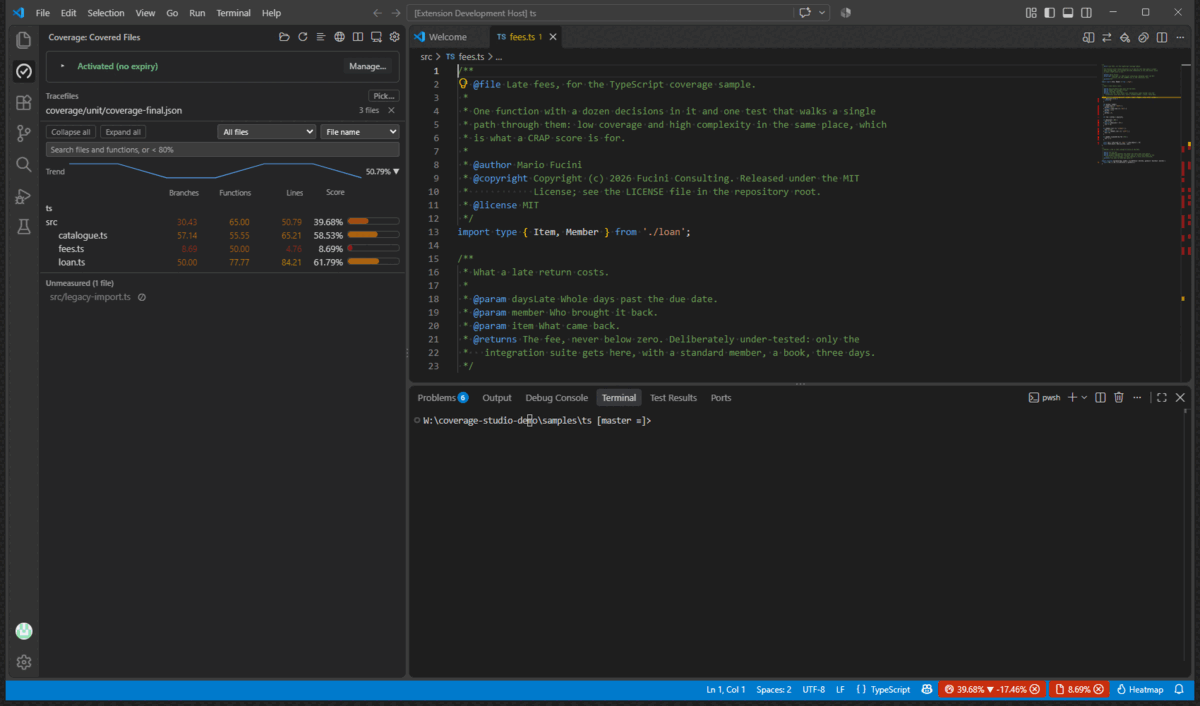Click the Manage... button
The image size is (1200, 706).
368,66
